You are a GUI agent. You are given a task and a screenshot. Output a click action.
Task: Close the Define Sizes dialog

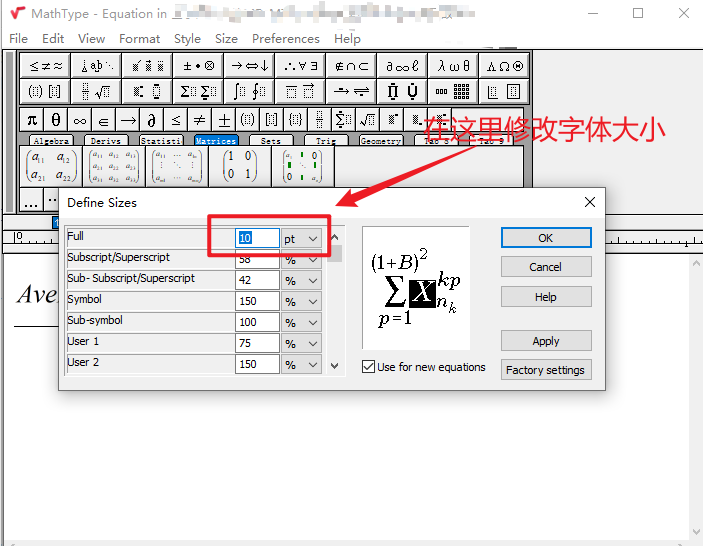pyautogui.click(x=590, y=202)
